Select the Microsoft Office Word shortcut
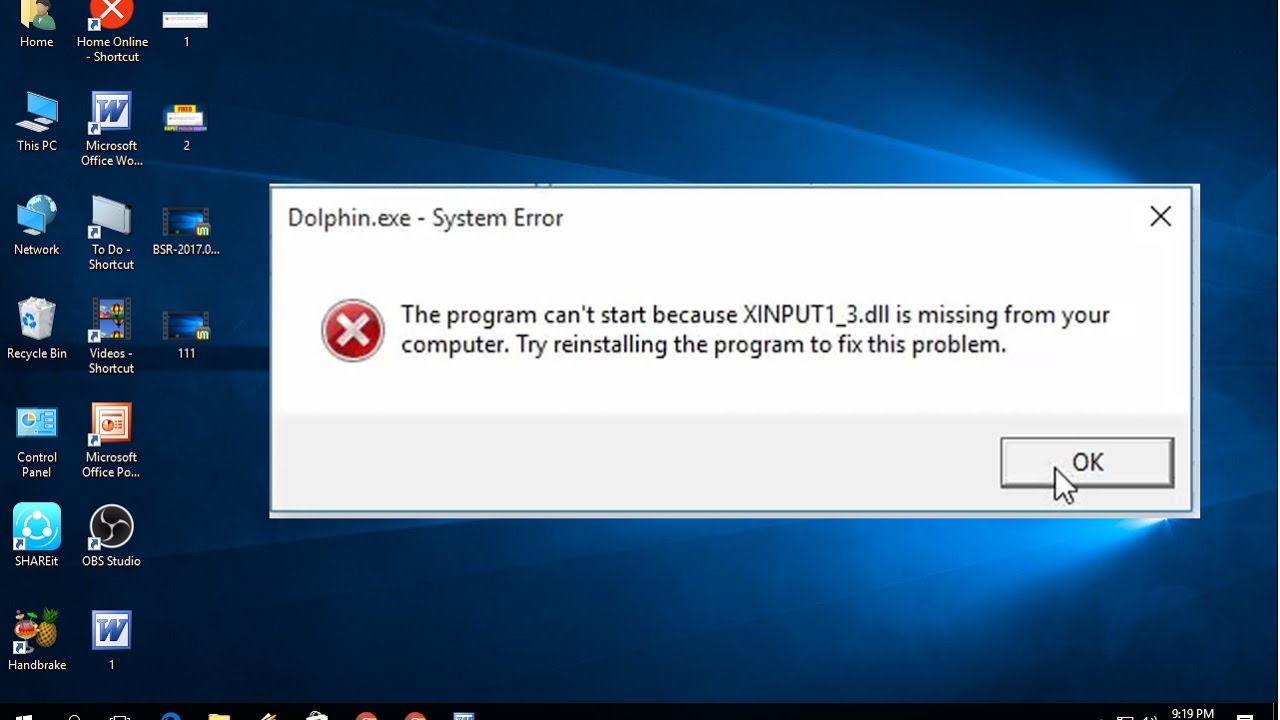This screenshot has width=1280, height=720. pos(111,129)
